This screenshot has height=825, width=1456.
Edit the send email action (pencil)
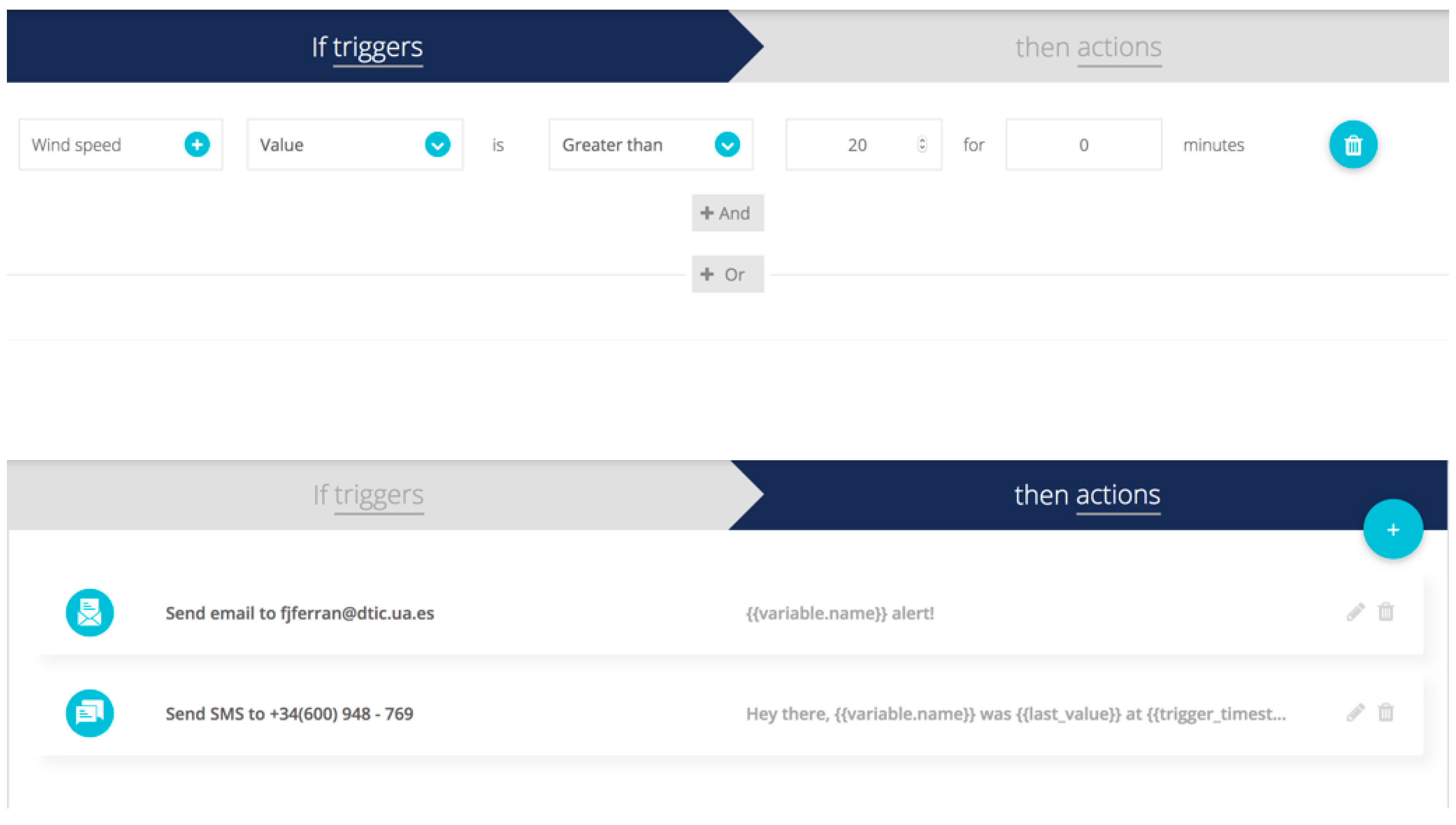(1355, 612)
